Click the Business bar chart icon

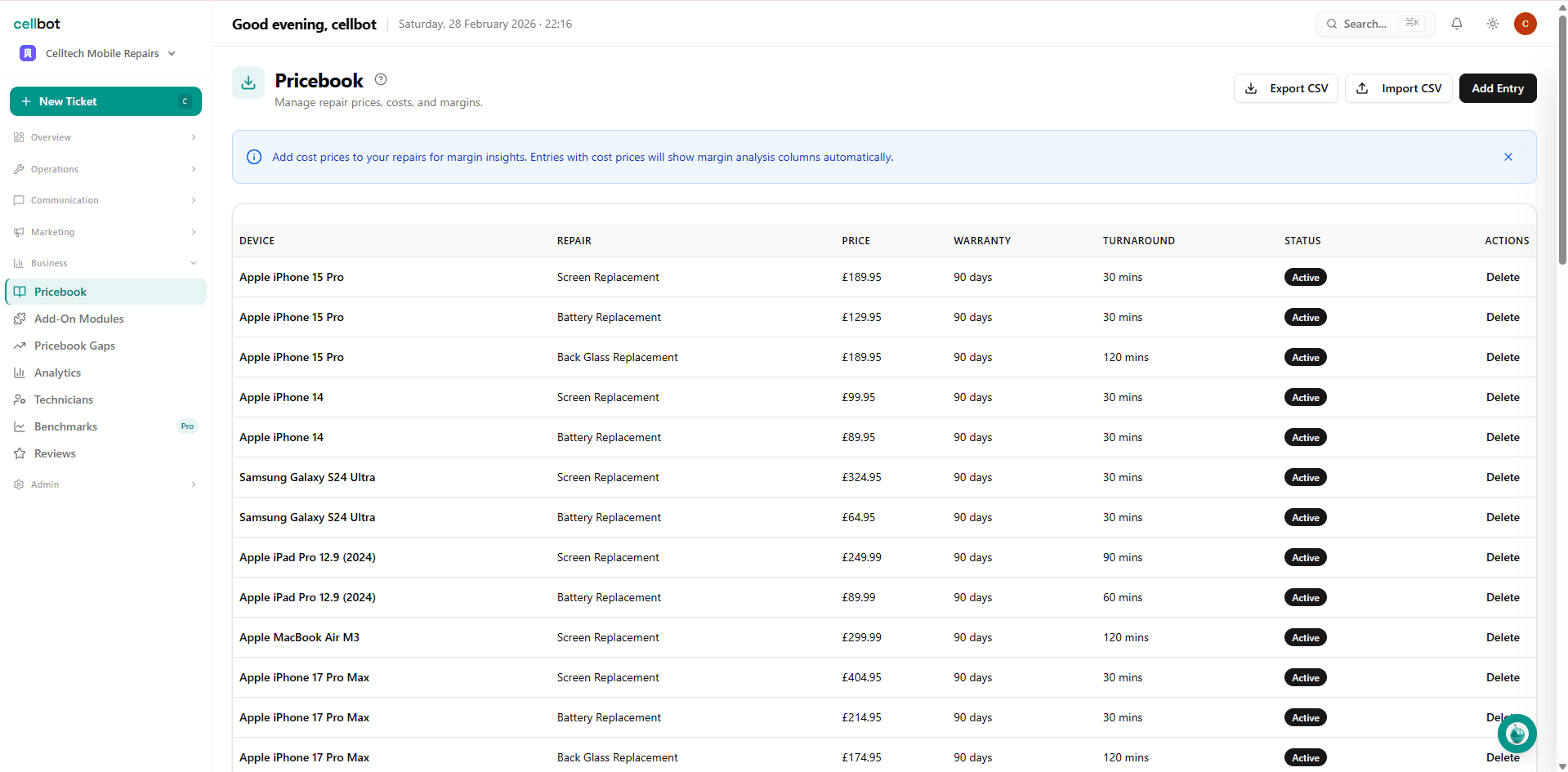(x=19, y=263)
